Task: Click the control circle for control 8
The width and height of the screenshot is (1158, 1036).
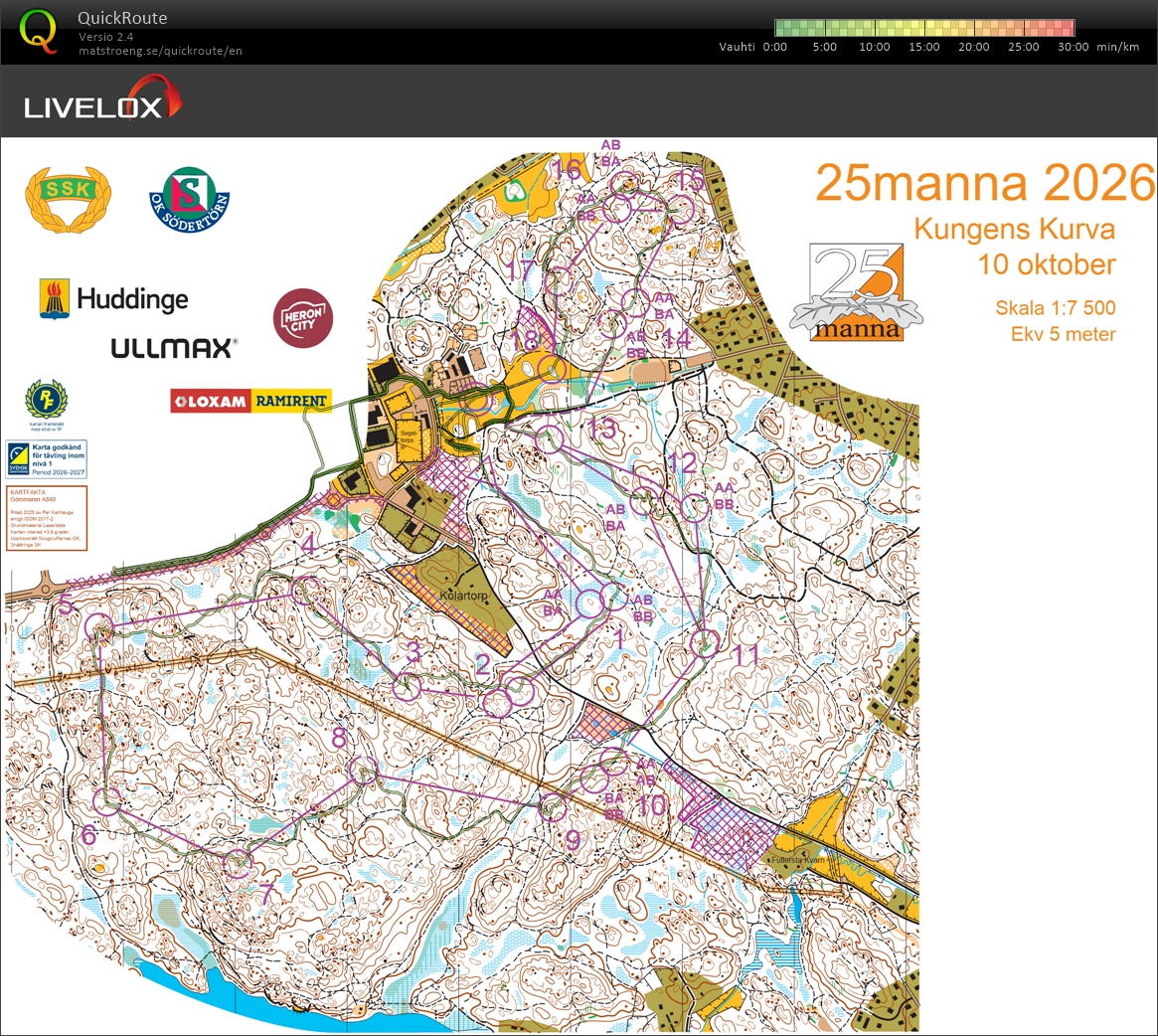Action: (363, 772)
